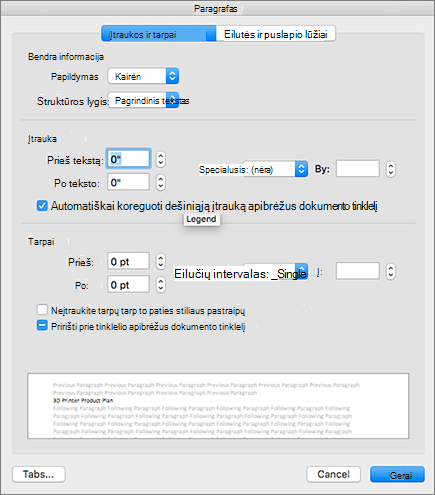Adjust the Prieš tekstą stepper arrows
This screenshot has height=495, width=435.
[x=161, y=159]
